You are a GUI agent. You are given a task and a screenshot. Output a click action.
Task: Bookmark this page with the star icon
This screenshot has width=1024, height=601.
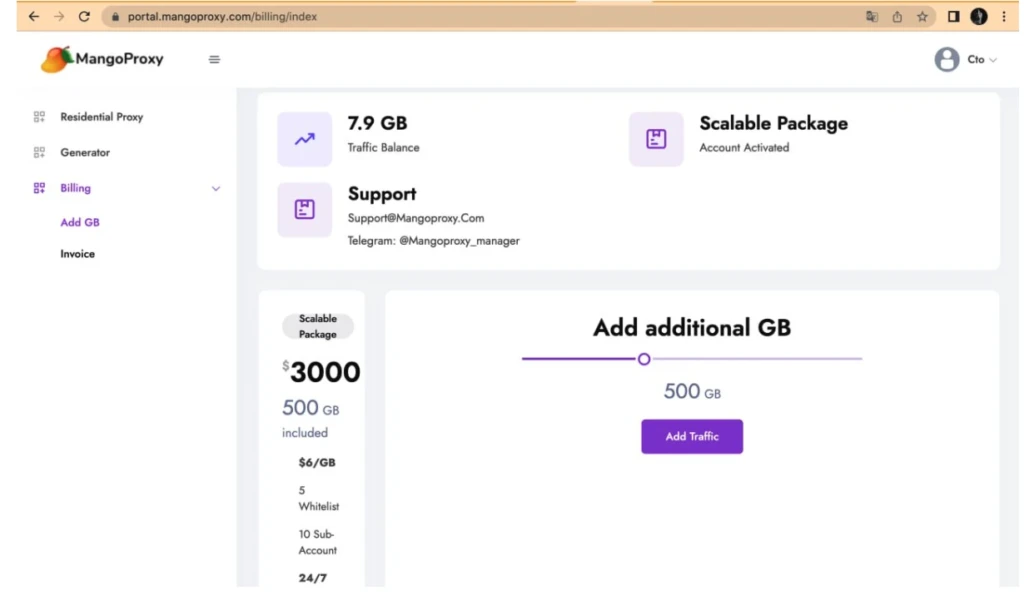922,17
